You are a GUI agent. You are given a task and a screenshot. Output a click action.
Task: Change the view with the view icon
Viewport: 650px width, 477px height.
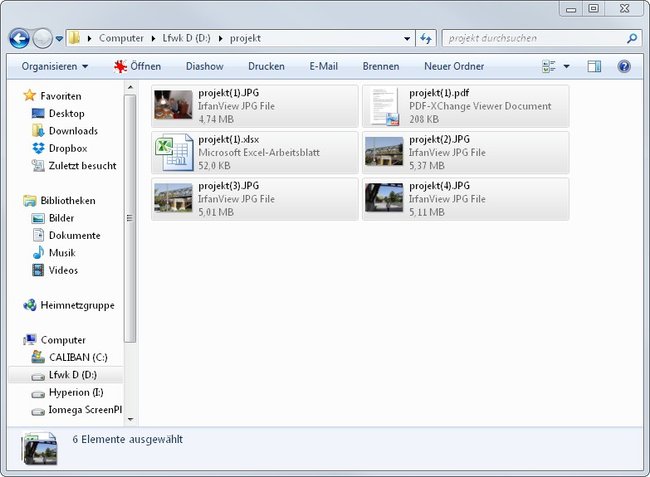pos(549,66)
